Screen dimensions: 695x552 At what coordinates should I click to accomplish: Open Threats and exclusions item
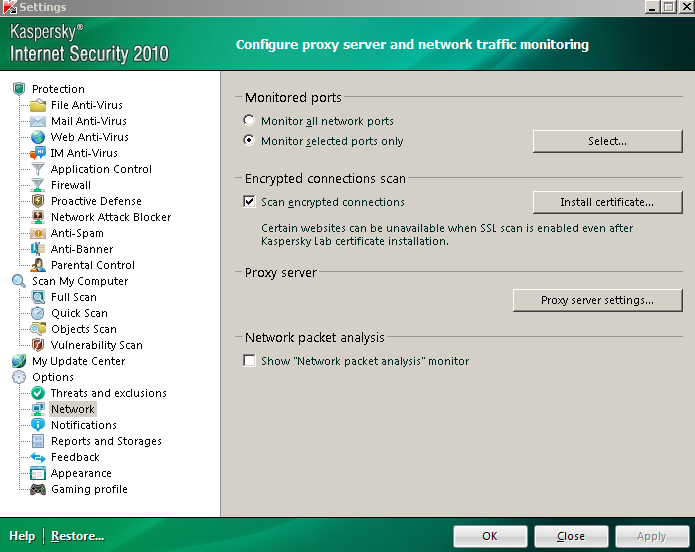(x=109, y=393)
